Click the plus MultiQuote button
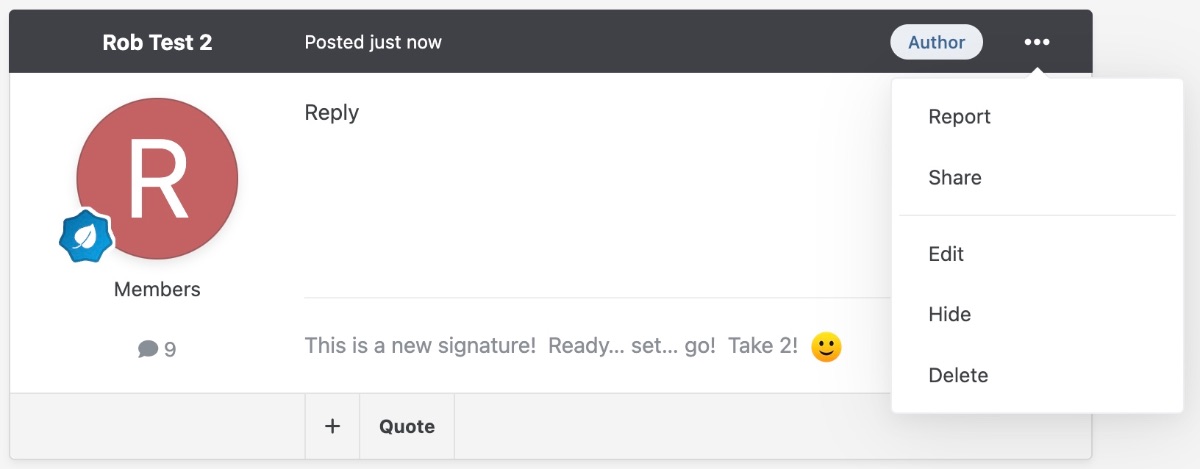 [332, 426]
